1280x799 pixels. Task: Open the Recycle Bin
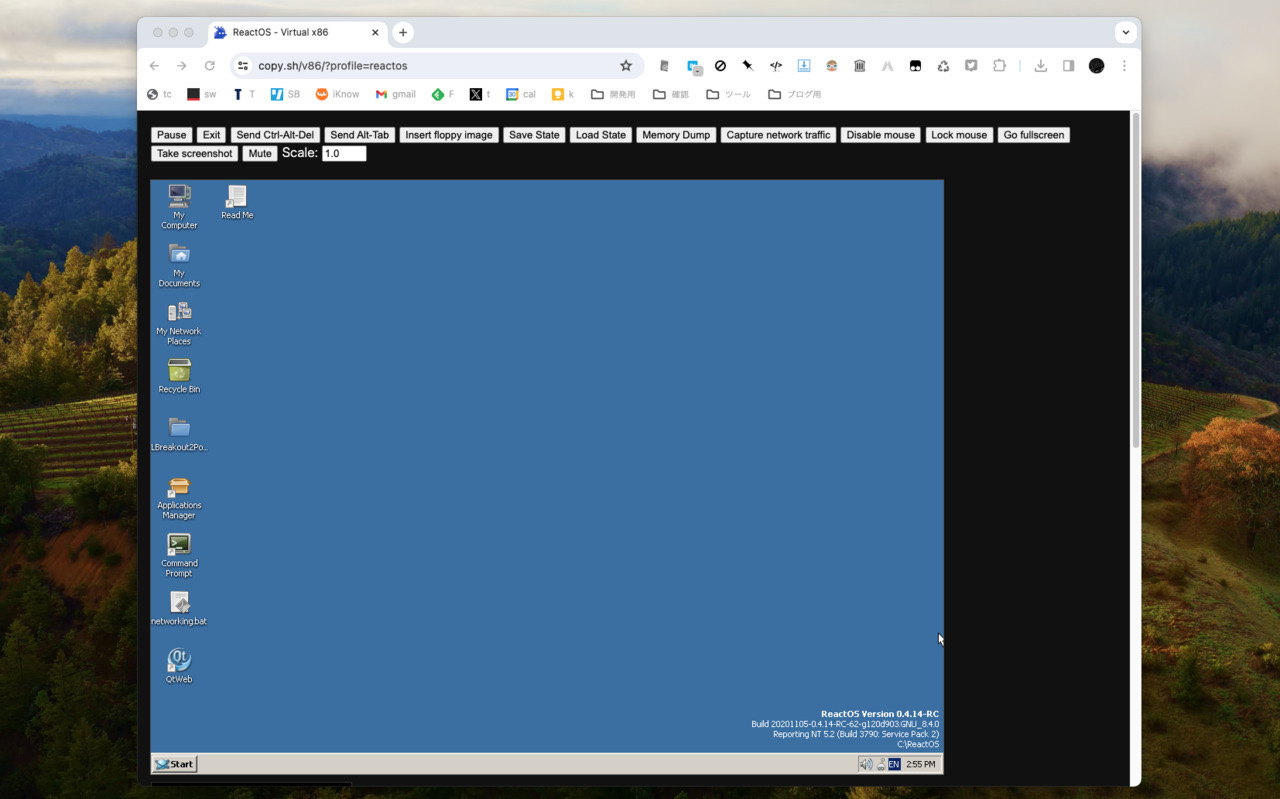point(178,370)
